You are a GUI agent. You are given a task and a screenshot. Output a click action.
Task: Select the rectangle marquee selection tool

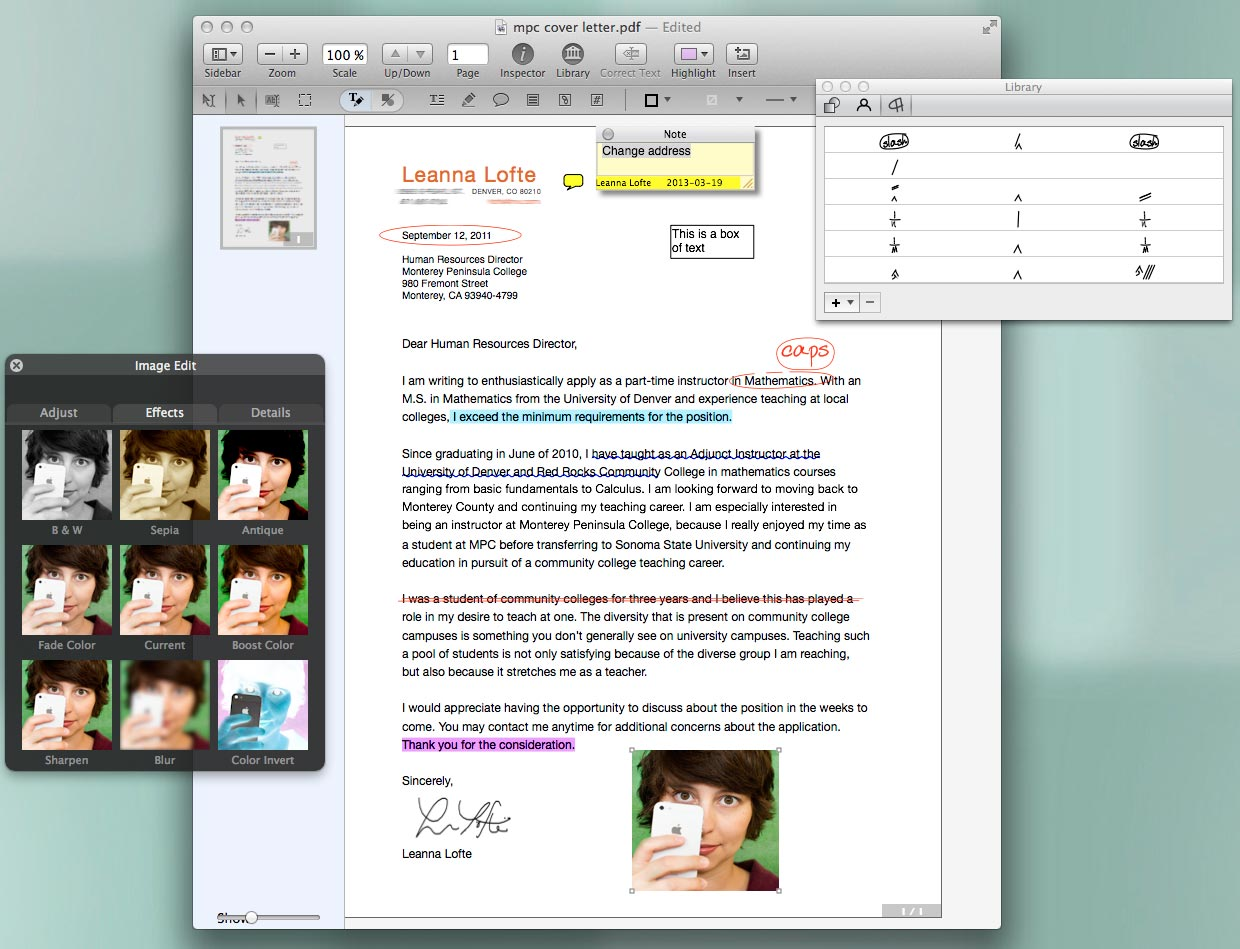[x=305, y=100]
